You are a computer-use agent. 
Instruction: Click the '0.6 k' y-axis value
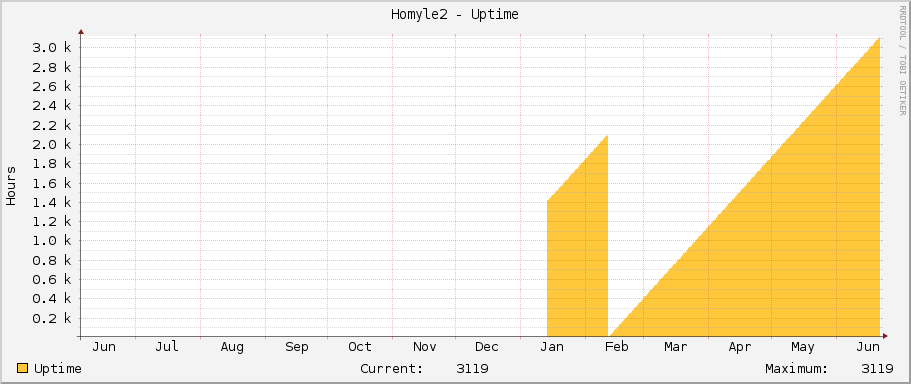(51, 279)
